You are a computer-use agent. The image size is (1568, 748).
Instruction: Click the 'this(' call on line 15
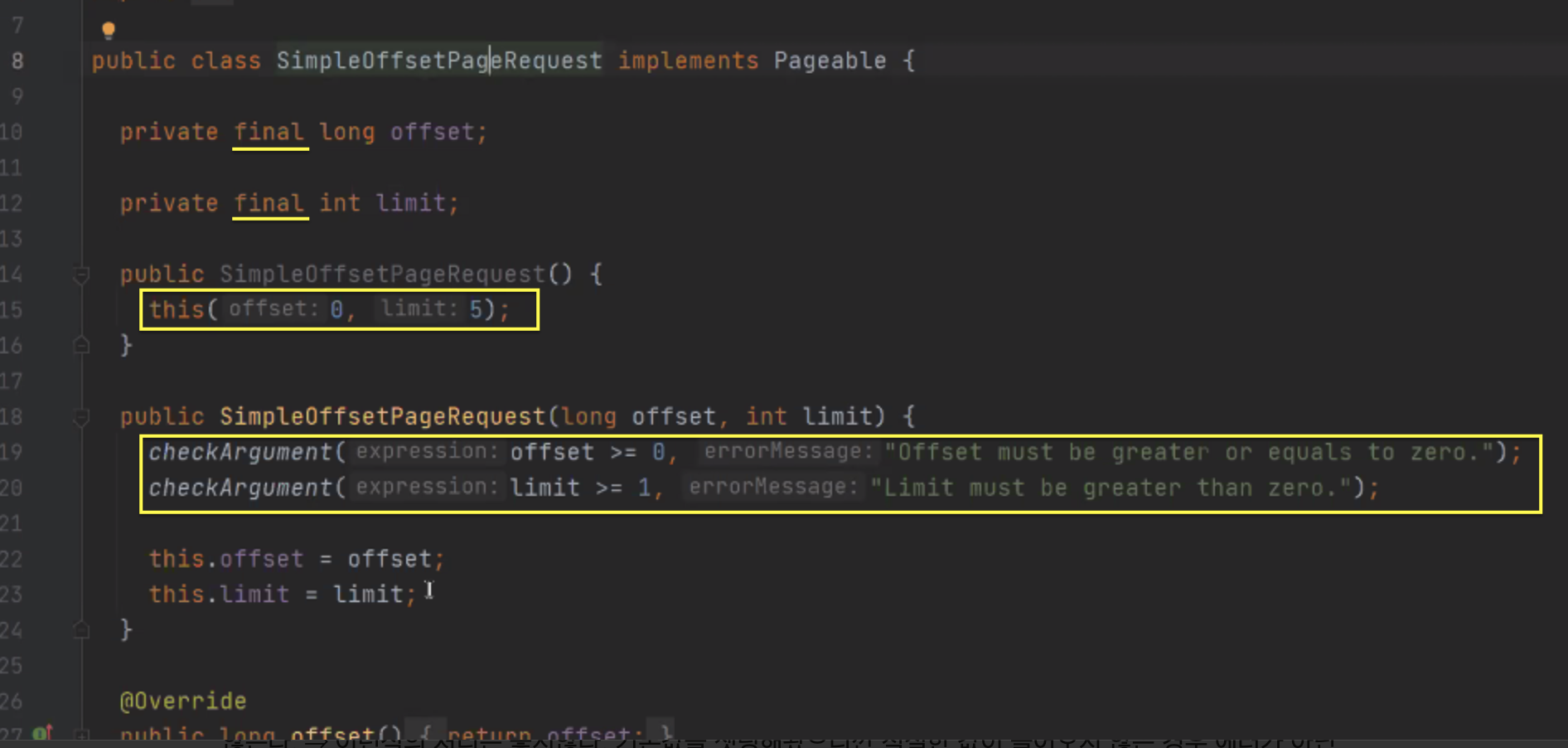coord(183,309)
